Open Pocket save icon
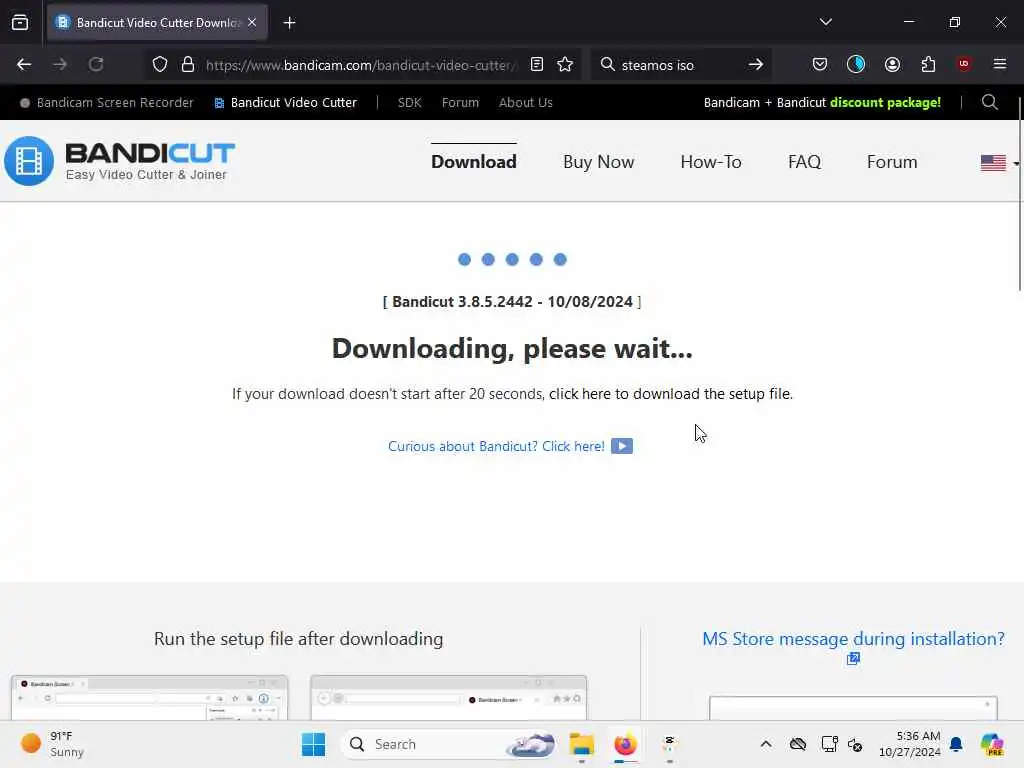Viewport: 1024px width, 768px height. click(x=820, y=64)
